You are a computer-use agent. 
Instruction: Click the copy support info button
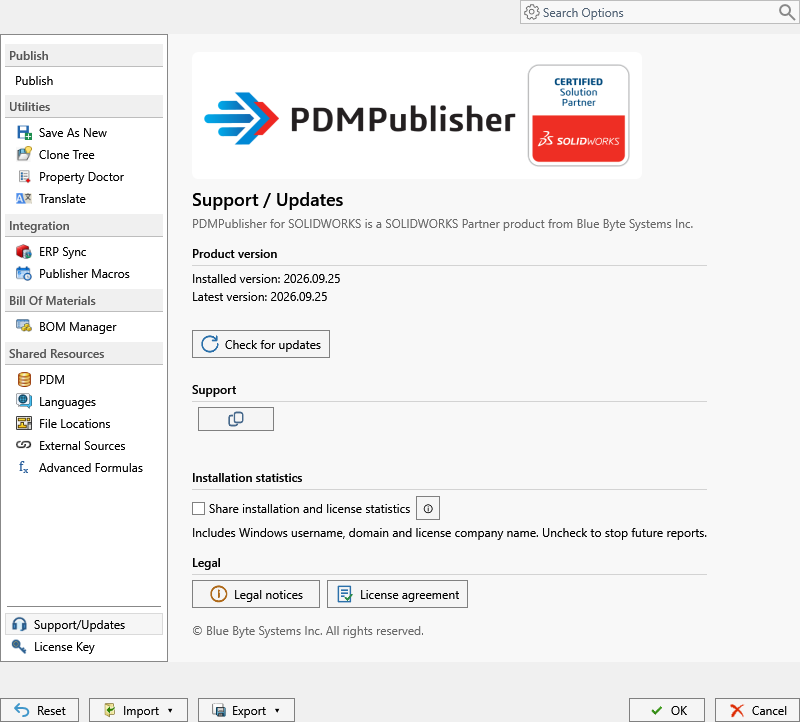click(x=236, y=419)
